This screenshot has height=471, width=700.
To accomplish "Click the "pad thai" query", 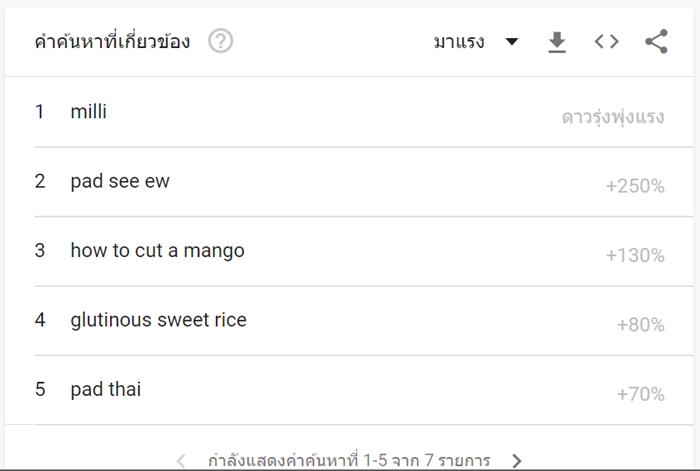I will 105,389.
